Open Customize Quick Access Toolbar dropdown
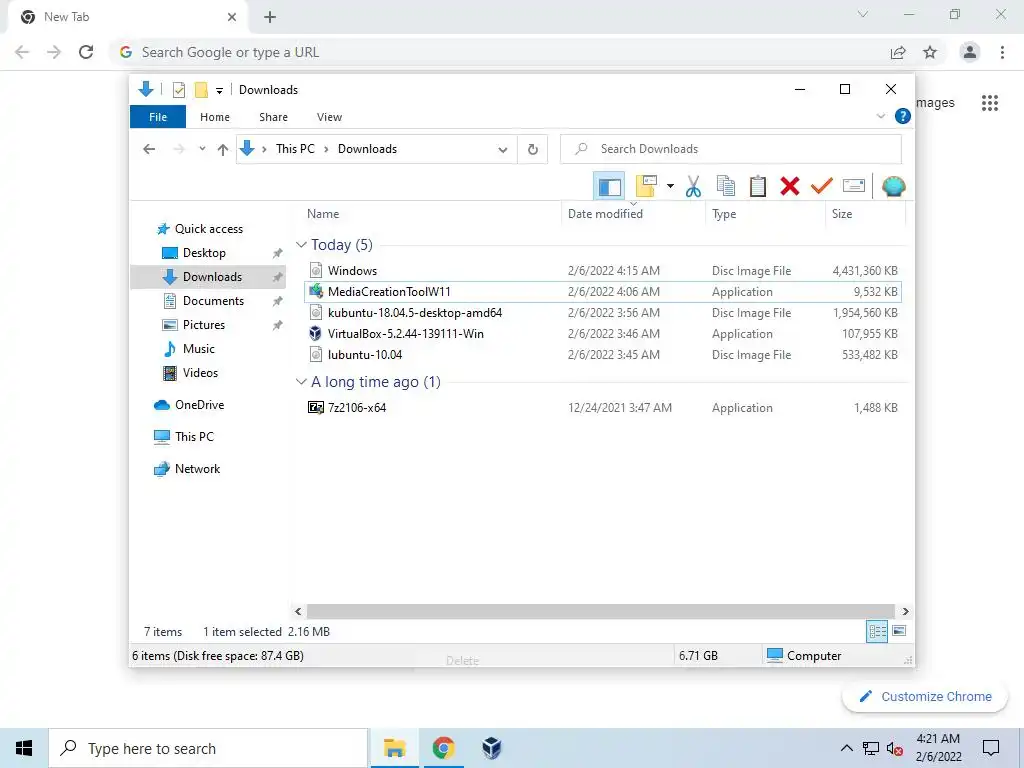Image resolution: width=1024 pixels, height=768 pixels. click(219, 91)
